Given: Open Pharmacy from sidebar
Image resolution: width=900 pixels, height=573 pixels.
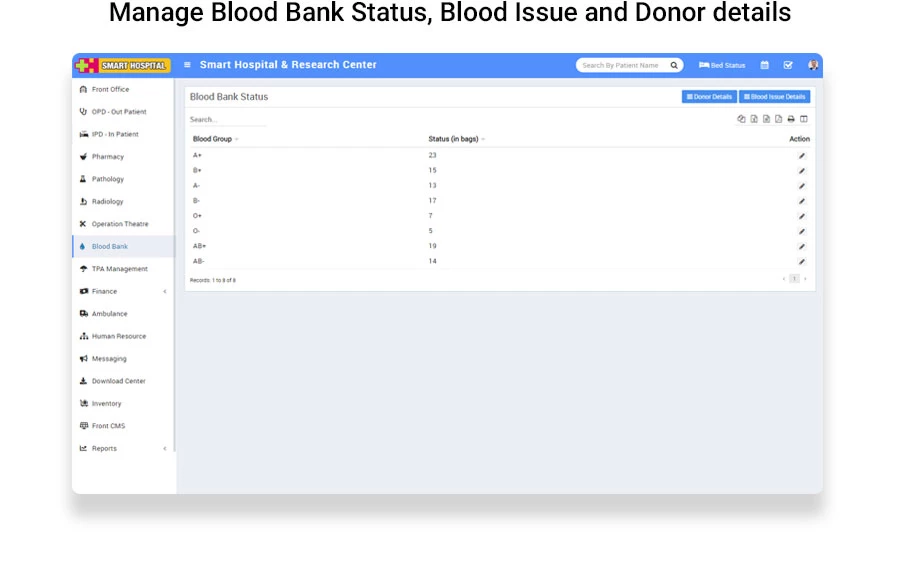Looking at the screenshot, I should click(x=107, y=157).
